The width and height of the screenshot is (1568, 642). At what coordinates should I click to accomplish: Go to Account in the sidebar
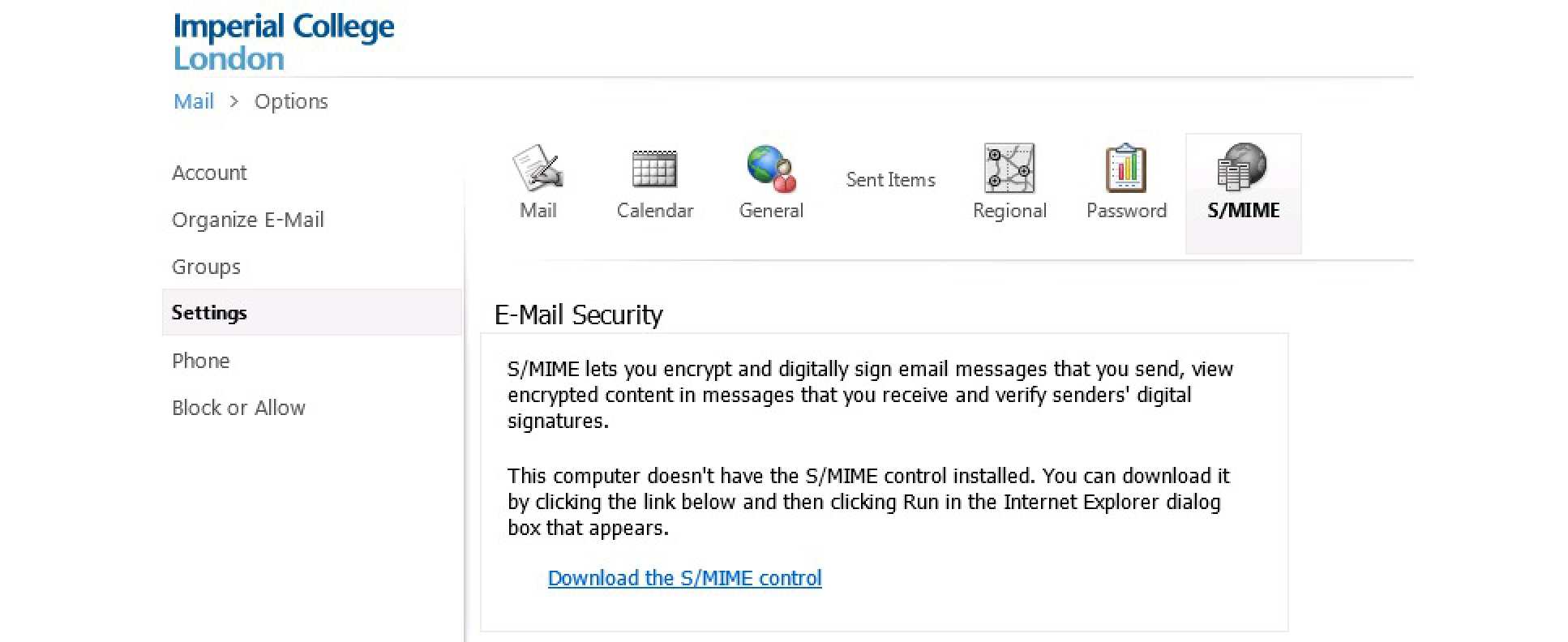(x=209, y=173)
